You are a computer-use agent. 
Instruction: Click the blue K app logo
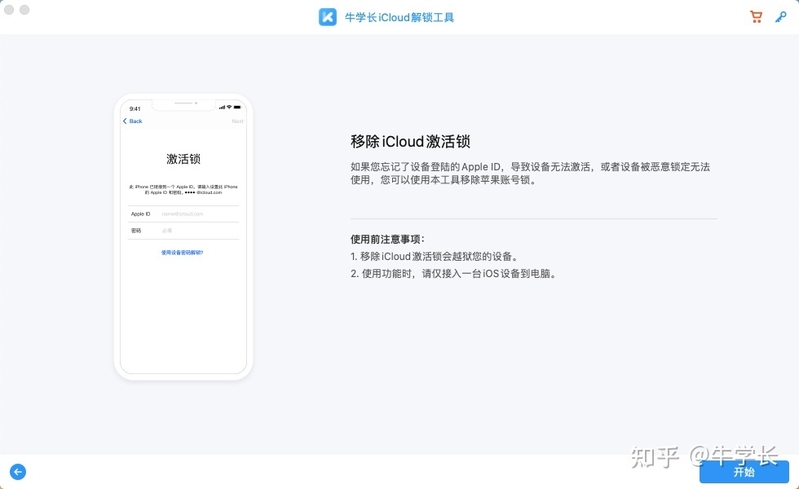(328, 17)
